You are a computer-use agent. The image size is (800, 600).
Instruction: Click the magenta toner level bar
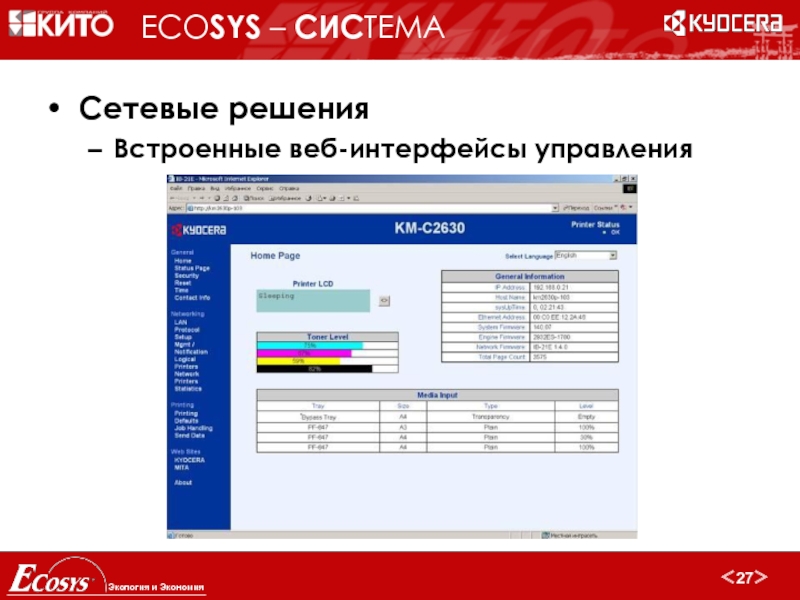(x=304, y=353)
